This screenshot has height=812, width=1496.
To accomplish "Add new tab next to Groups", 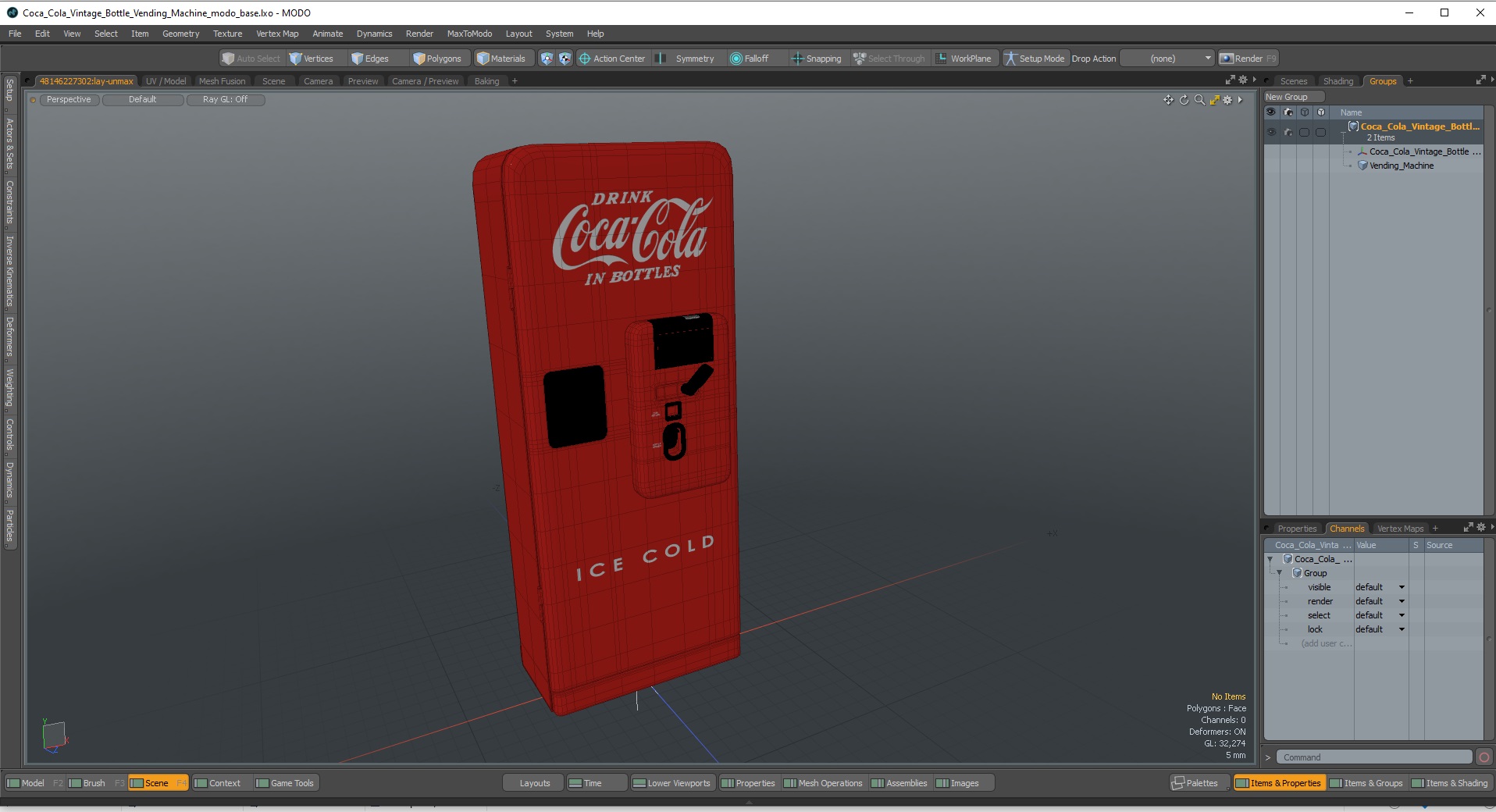I will (x=1410, y=81).
